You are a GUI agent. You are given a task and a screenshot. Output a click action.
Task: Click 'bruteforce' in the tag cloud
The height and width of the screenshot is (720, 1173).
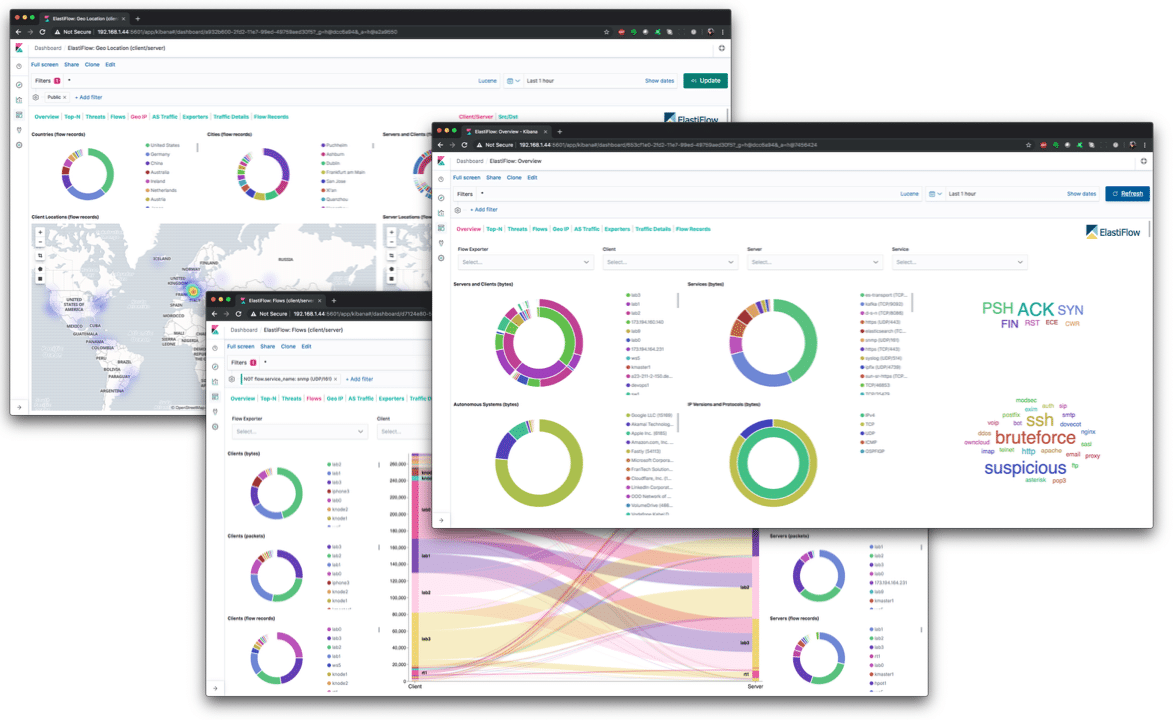point(1035,438)
